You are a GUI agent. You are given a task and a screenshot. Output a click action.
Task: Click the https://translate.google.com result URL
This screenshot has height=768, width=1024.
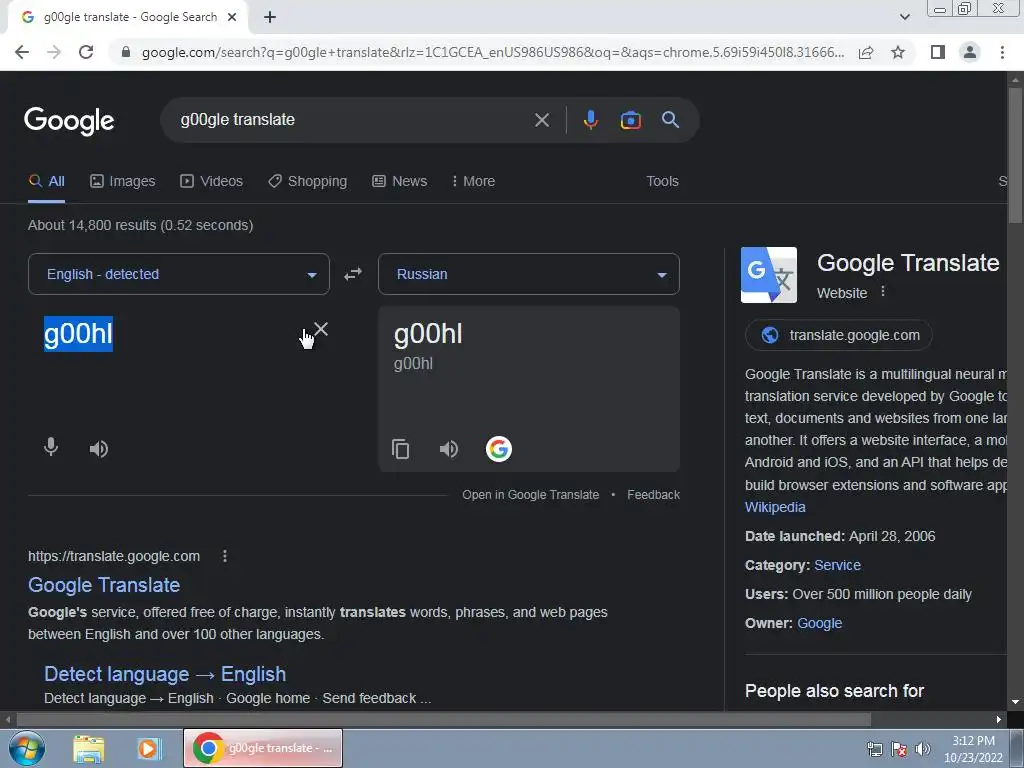[x=114, y=556]
